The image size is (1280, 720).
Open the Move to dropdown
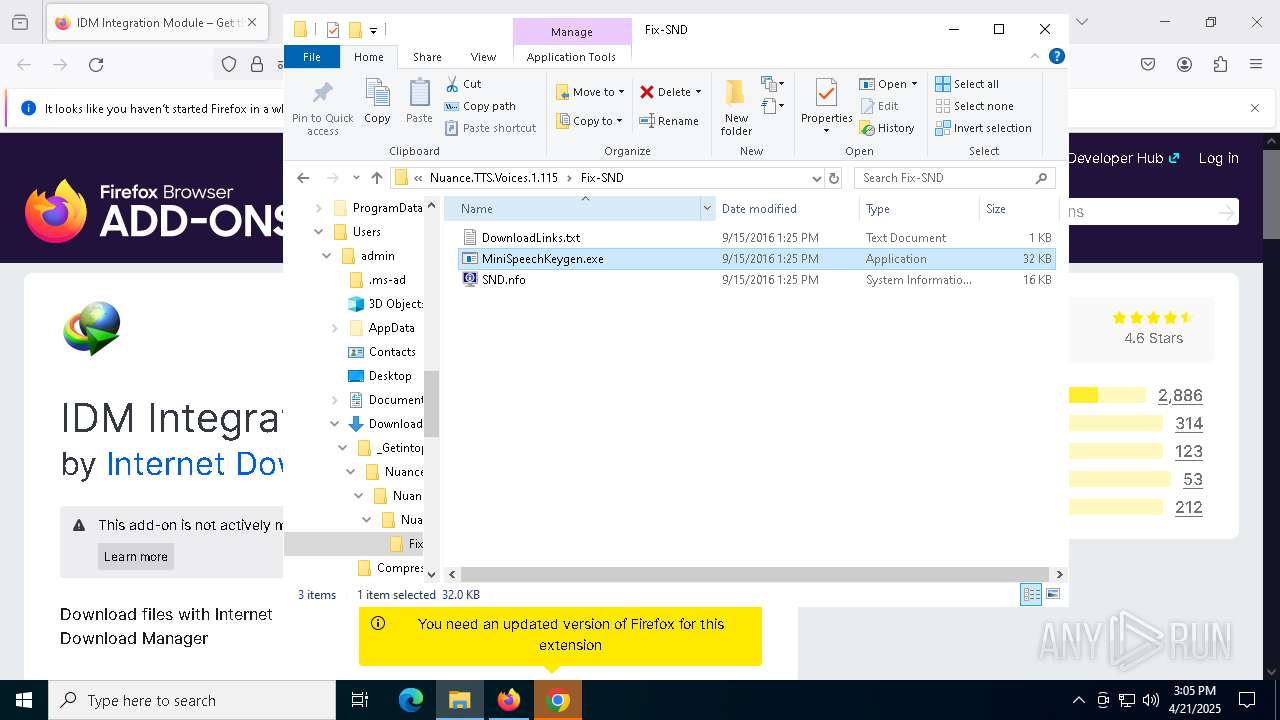(x=590, y=92)
